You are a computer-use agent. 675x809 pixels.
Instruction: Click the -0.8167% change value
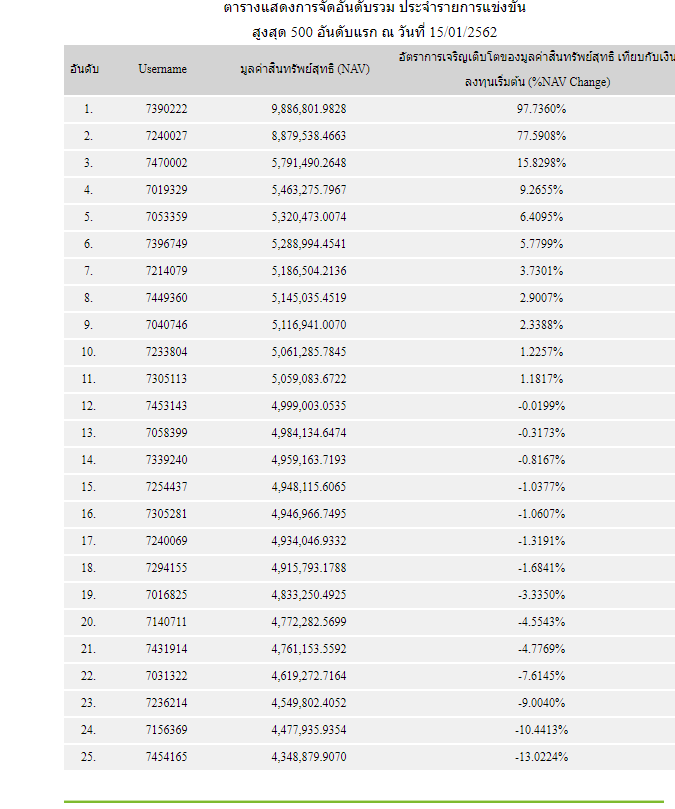point(540,459)
